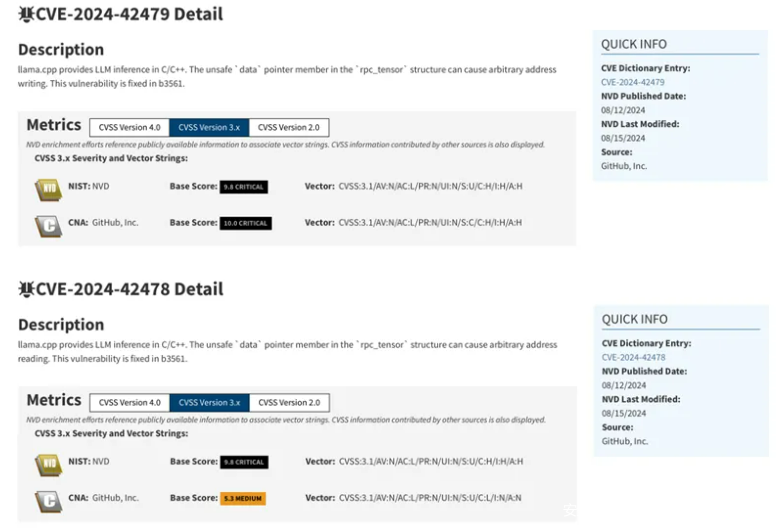779x529 pixels.
Task: Click the NIST NVD shield icon under CVE-2024-42479
Action: [48, 187]
